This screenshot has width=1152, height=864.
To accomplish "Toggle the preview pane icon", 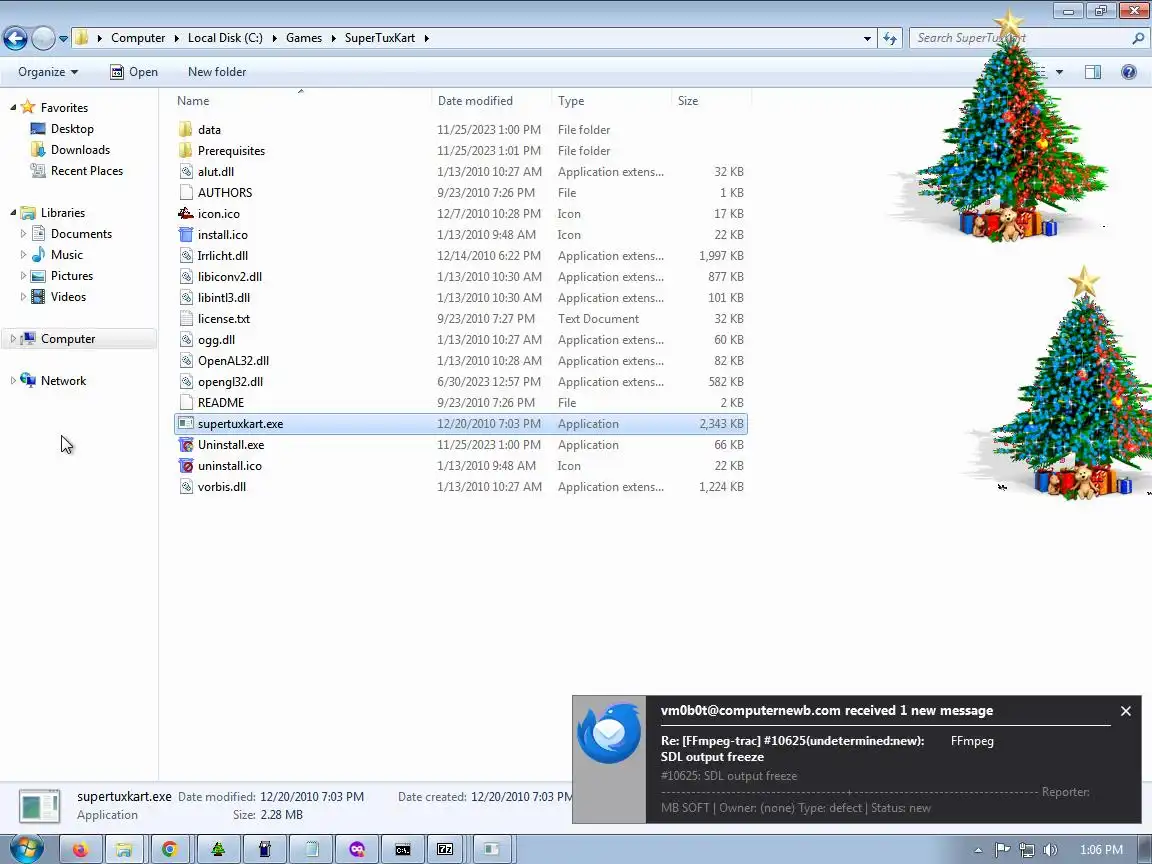I will point(1092,72).
